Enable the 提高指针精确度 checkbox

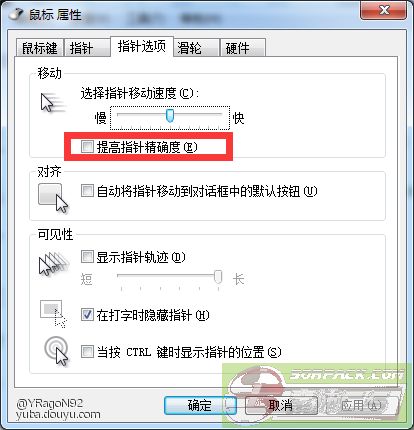(87, 146)
